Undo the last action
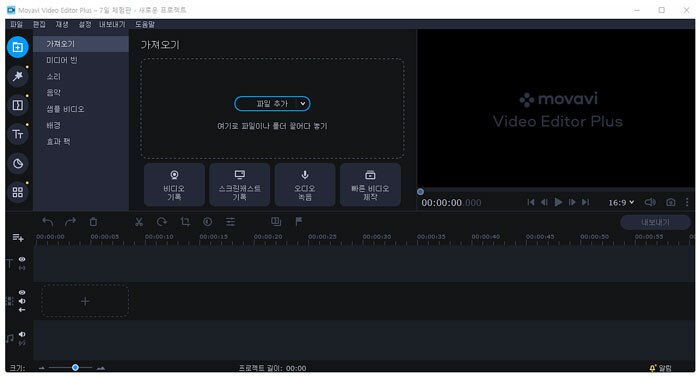 pos(47,222)
